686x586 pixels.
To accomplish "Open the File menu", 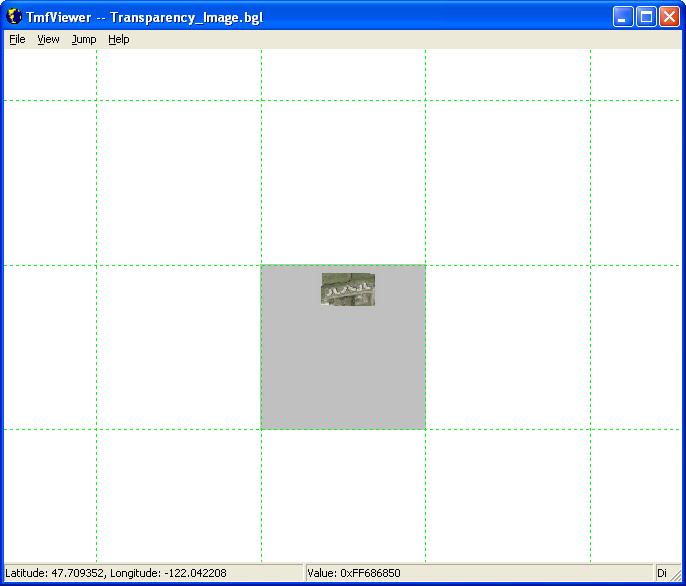I will 17,40.
